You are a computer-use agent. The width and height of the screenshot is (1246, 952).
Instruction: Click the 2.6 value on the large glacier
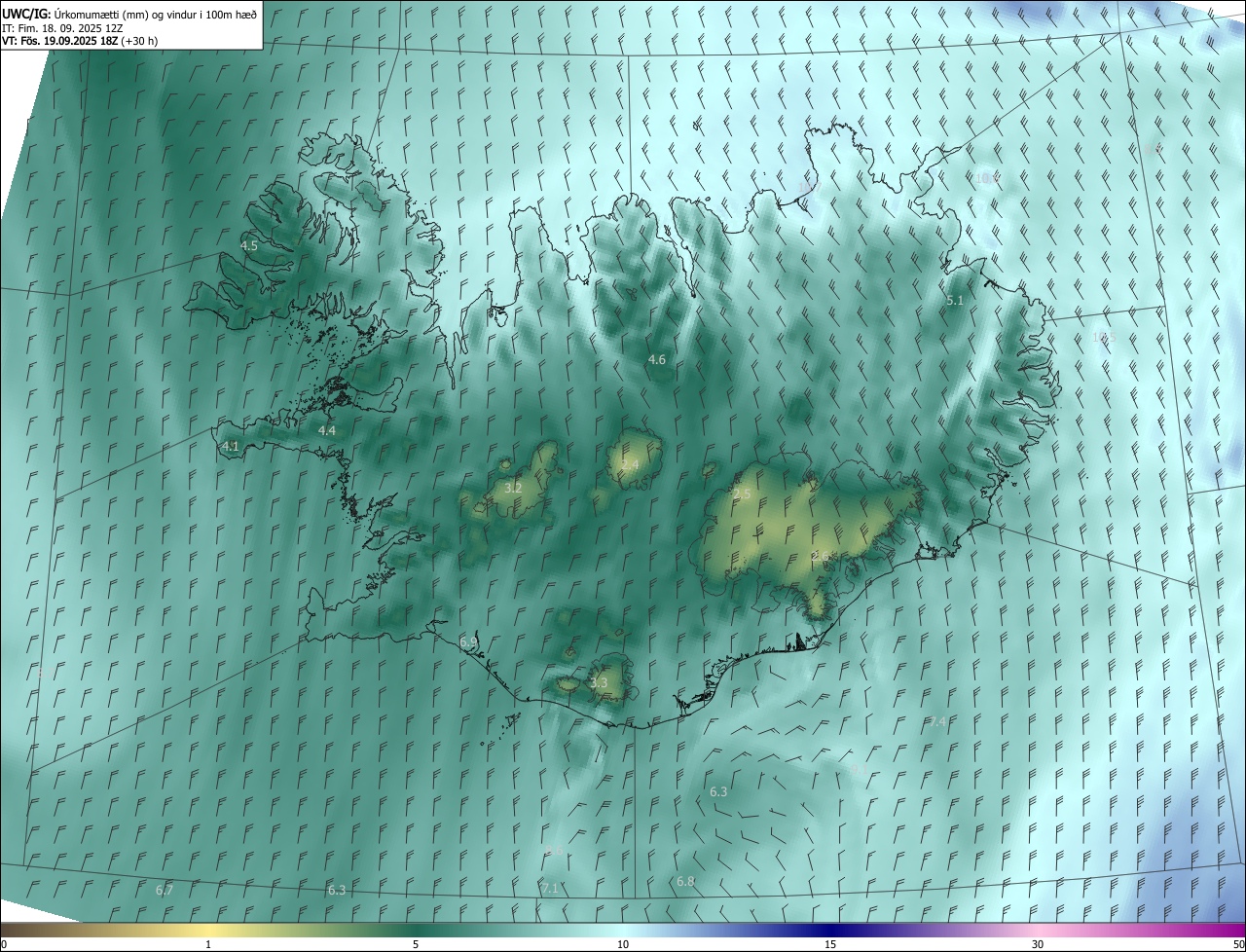click(x=821, y=556)
